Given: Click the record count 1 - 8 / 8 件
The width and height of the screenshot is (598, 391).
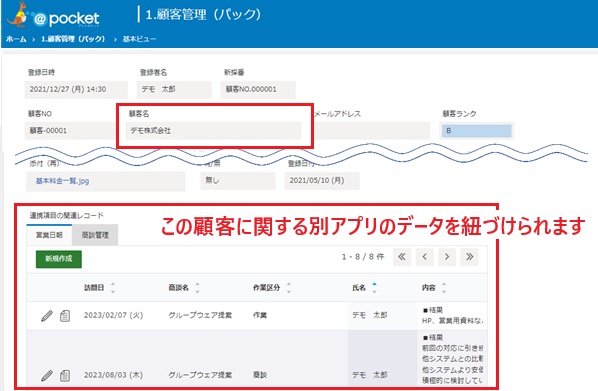Looking at the screenshot, I should 363,257.
